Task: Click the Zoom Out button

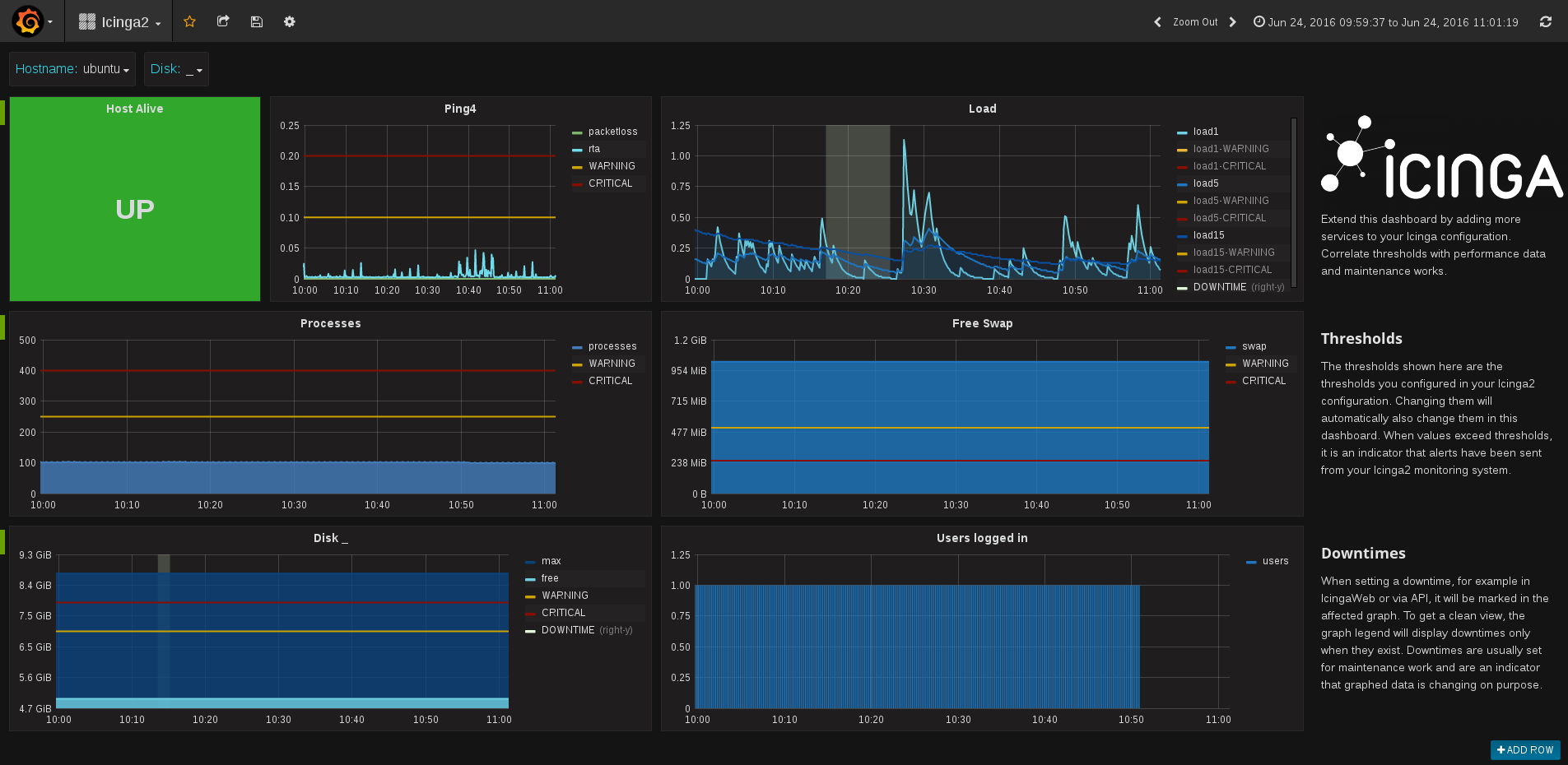Action: point(1195,22)
